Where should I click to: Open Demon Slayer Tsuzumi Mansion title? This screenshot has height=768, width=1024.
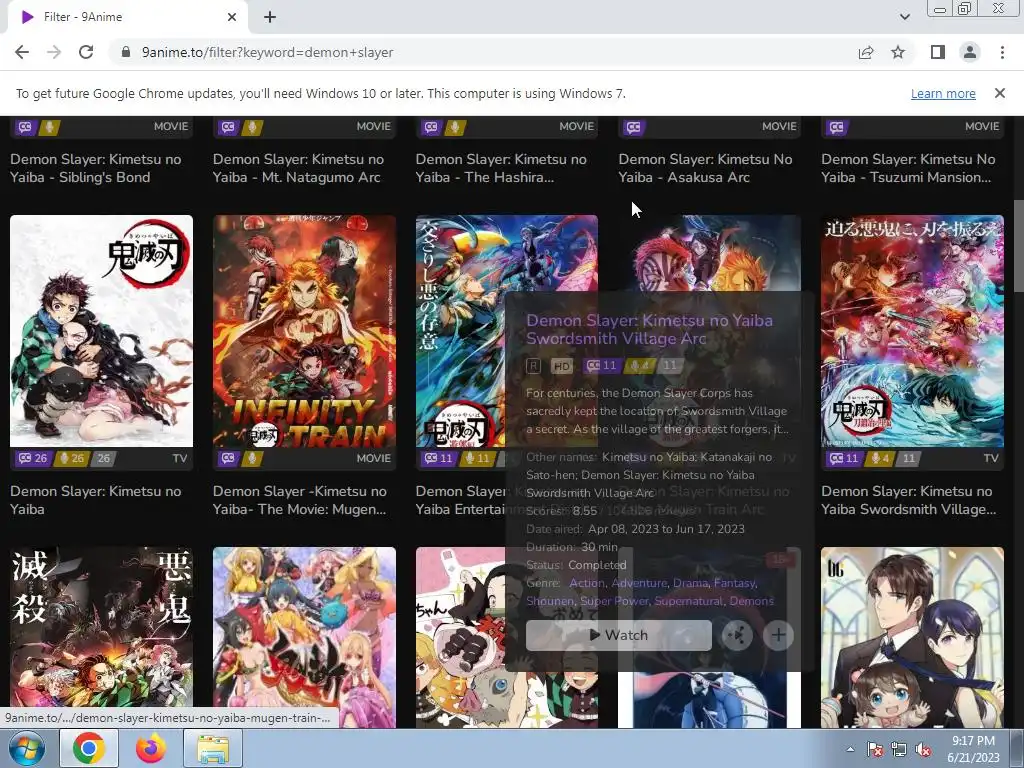(x=908, y=168)
